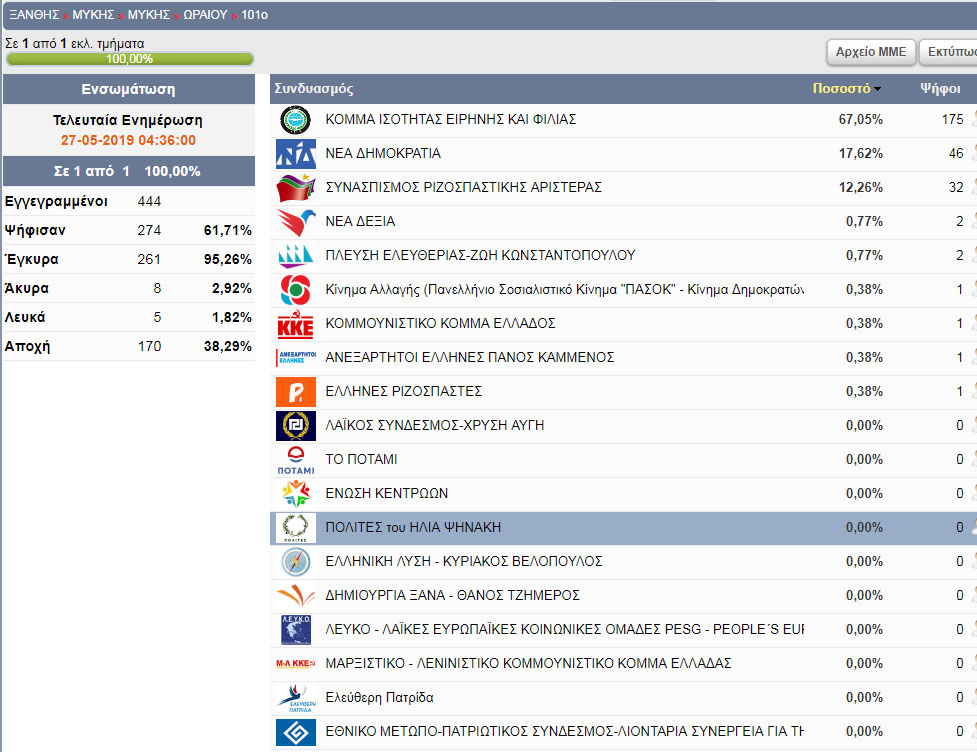Screen dimensions: 977x752
Task: Click the 12,26% percentage value
Action: pyautogui.click(x=860, y=187)
